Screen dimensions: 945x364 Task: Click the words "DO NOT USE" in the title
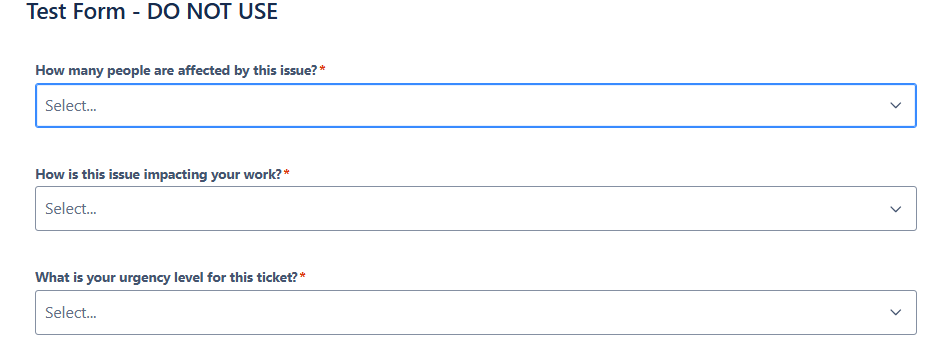[212, 11]
